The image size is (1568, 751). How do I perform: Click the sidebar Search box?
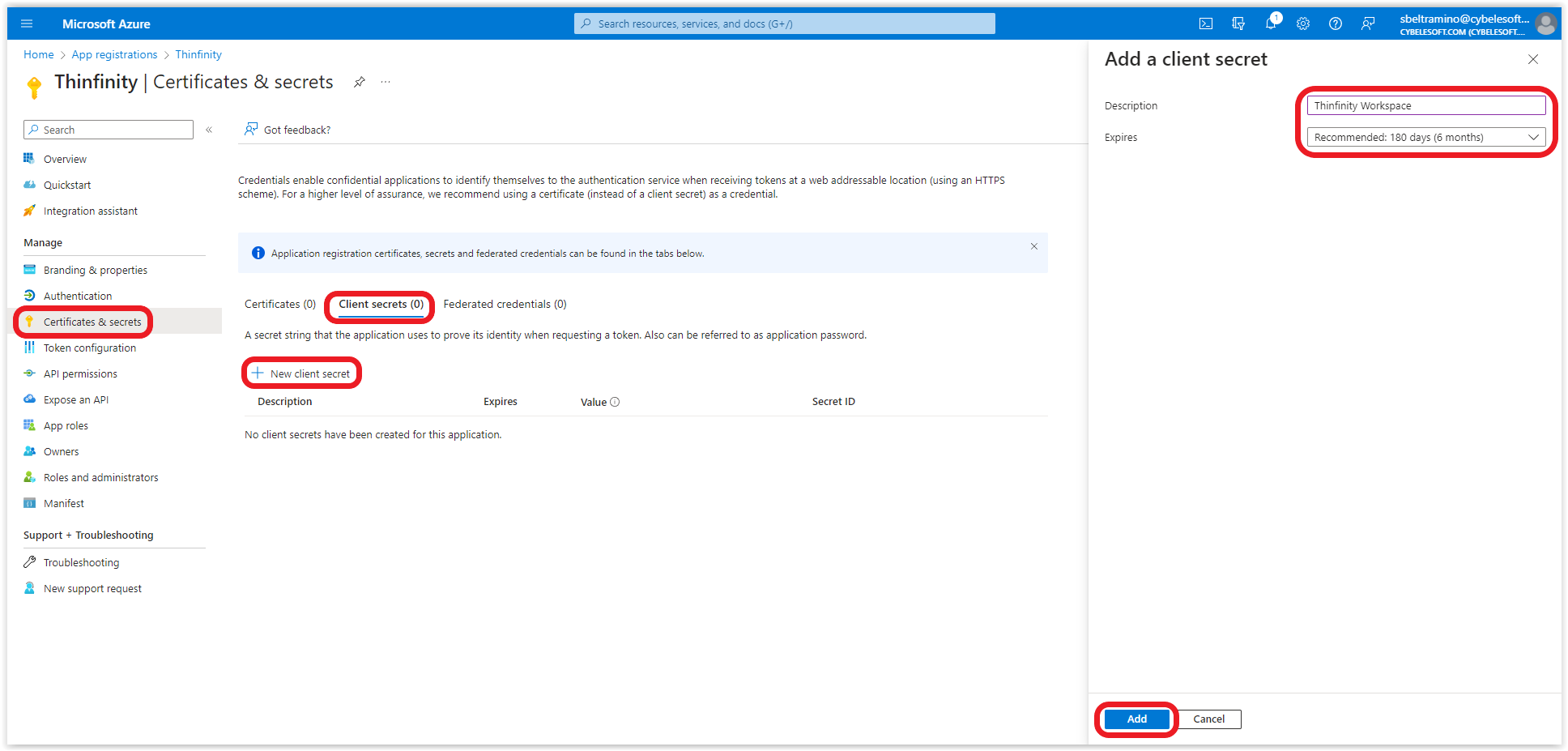109,130
